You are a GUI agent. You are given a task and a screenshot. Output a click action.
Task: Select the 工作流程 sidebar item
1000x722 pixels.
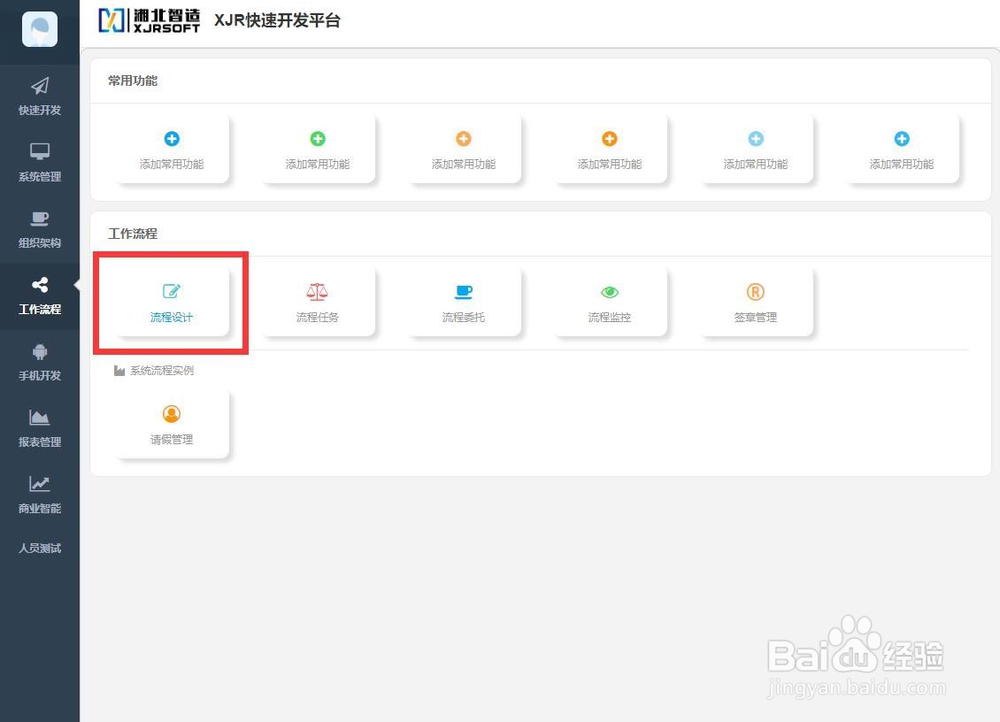point(39,296)
